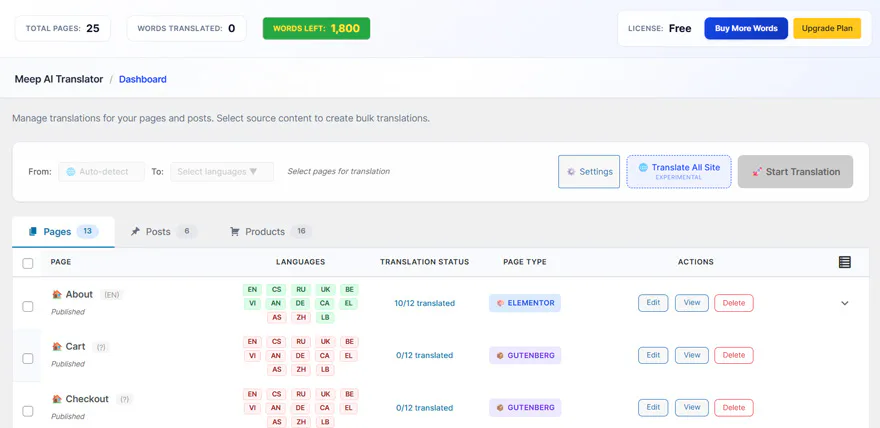
Task: Click the house icon beside About
Action: pyautogui.click(x=57, y=294)
